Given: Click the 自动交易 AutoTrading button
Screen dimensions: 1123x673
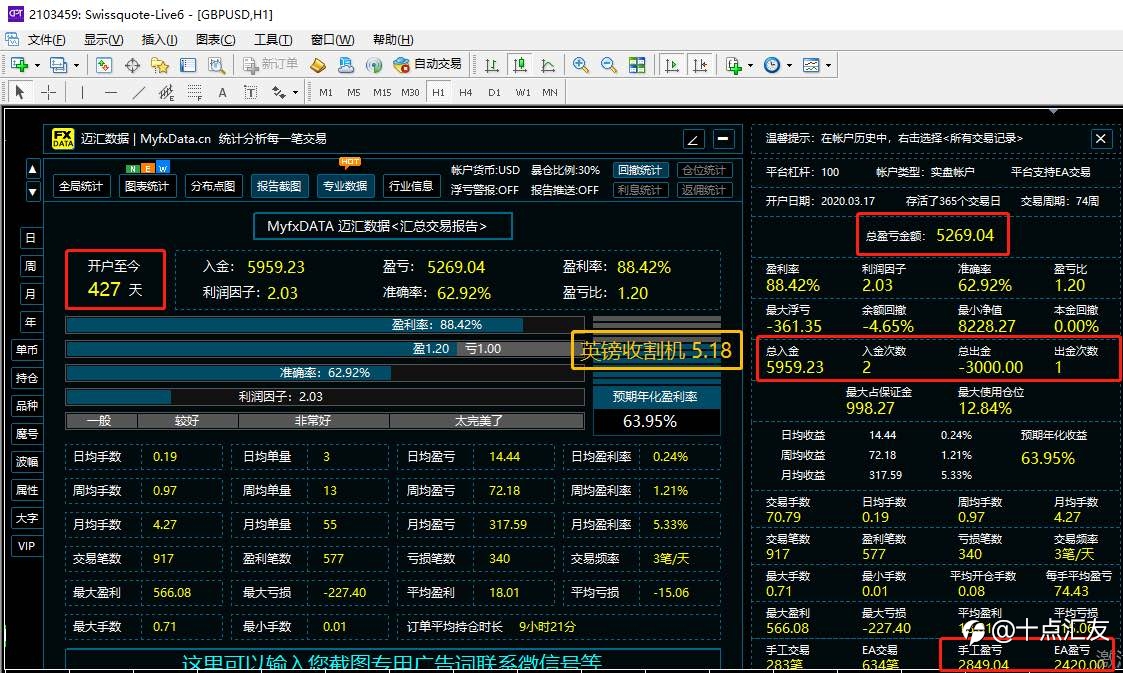Looking at the screenshot, I should (x=428, y=65).
